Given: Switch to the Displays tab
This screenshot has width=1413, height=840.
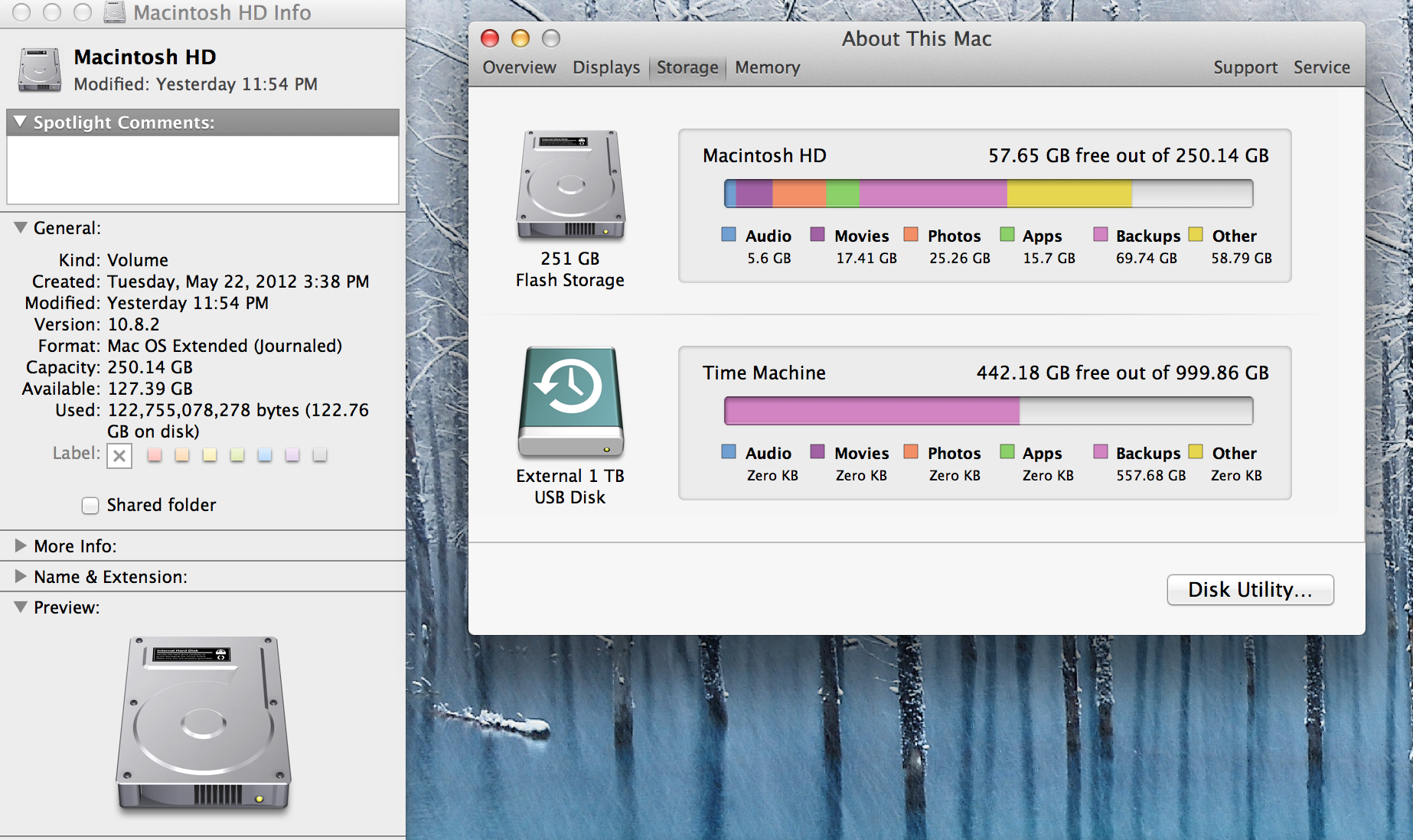Looking at the screenshot, I should pos(606,67).
